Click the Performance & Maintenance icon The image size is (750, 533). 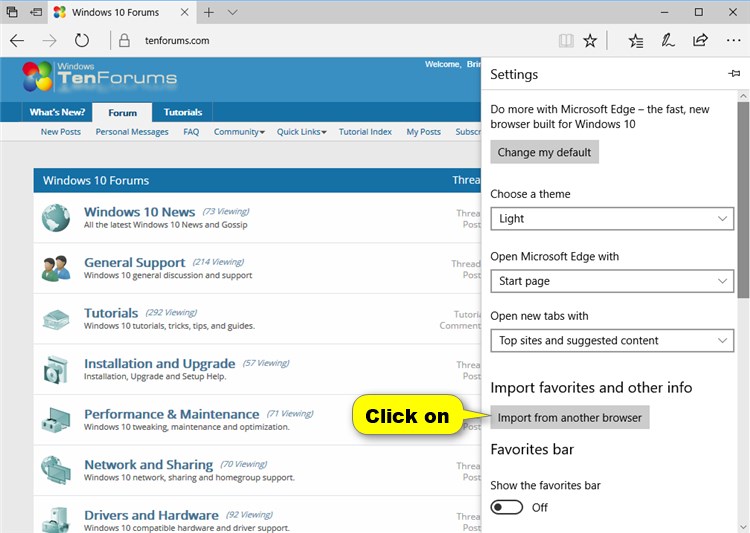point(55,420)
